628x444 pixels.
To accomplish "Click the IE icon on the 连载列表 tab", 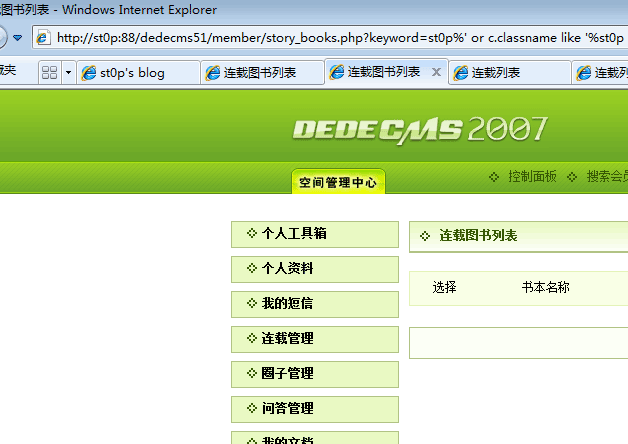I will [461, 72].
